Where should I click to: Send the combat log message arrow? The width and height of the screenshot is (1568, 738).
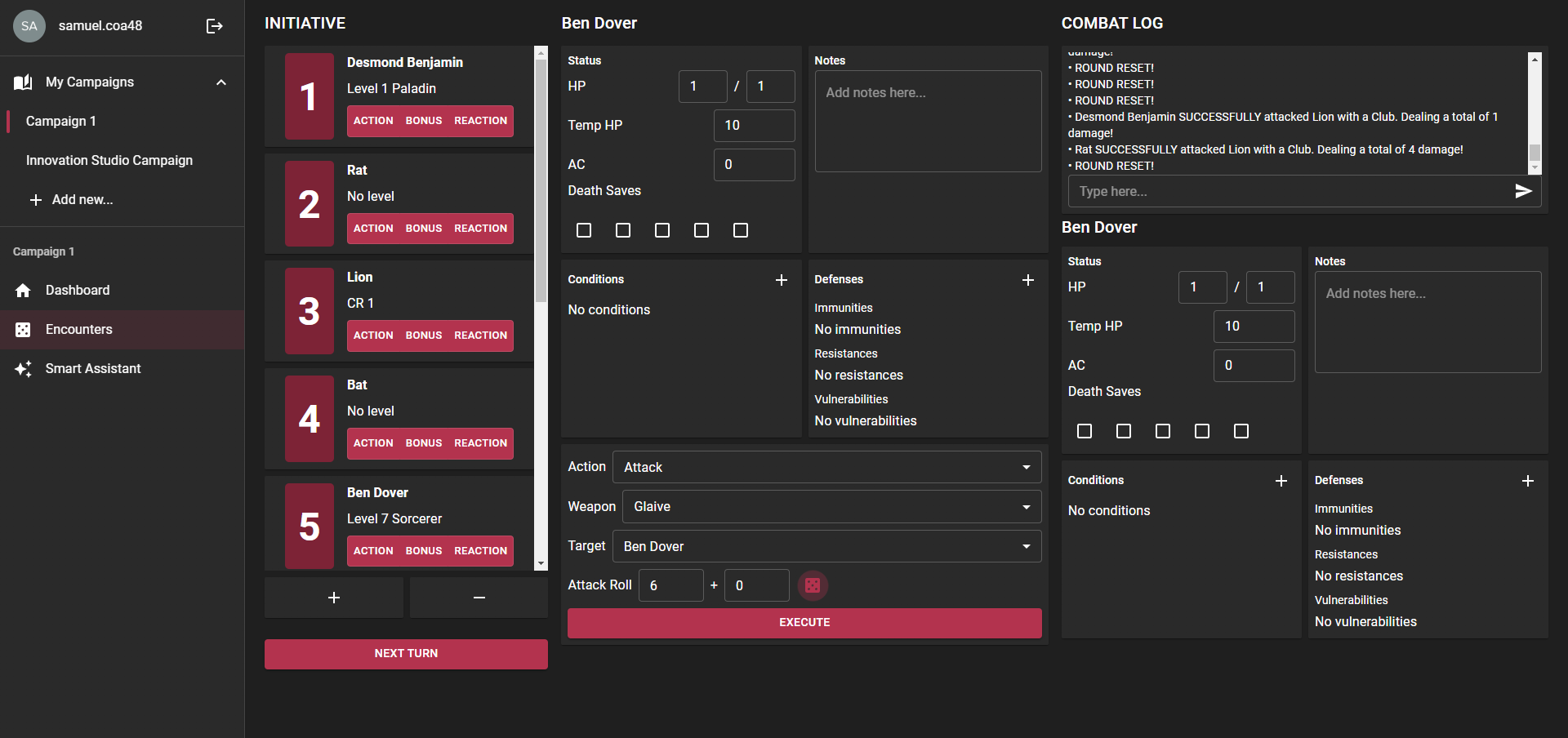1523,191
